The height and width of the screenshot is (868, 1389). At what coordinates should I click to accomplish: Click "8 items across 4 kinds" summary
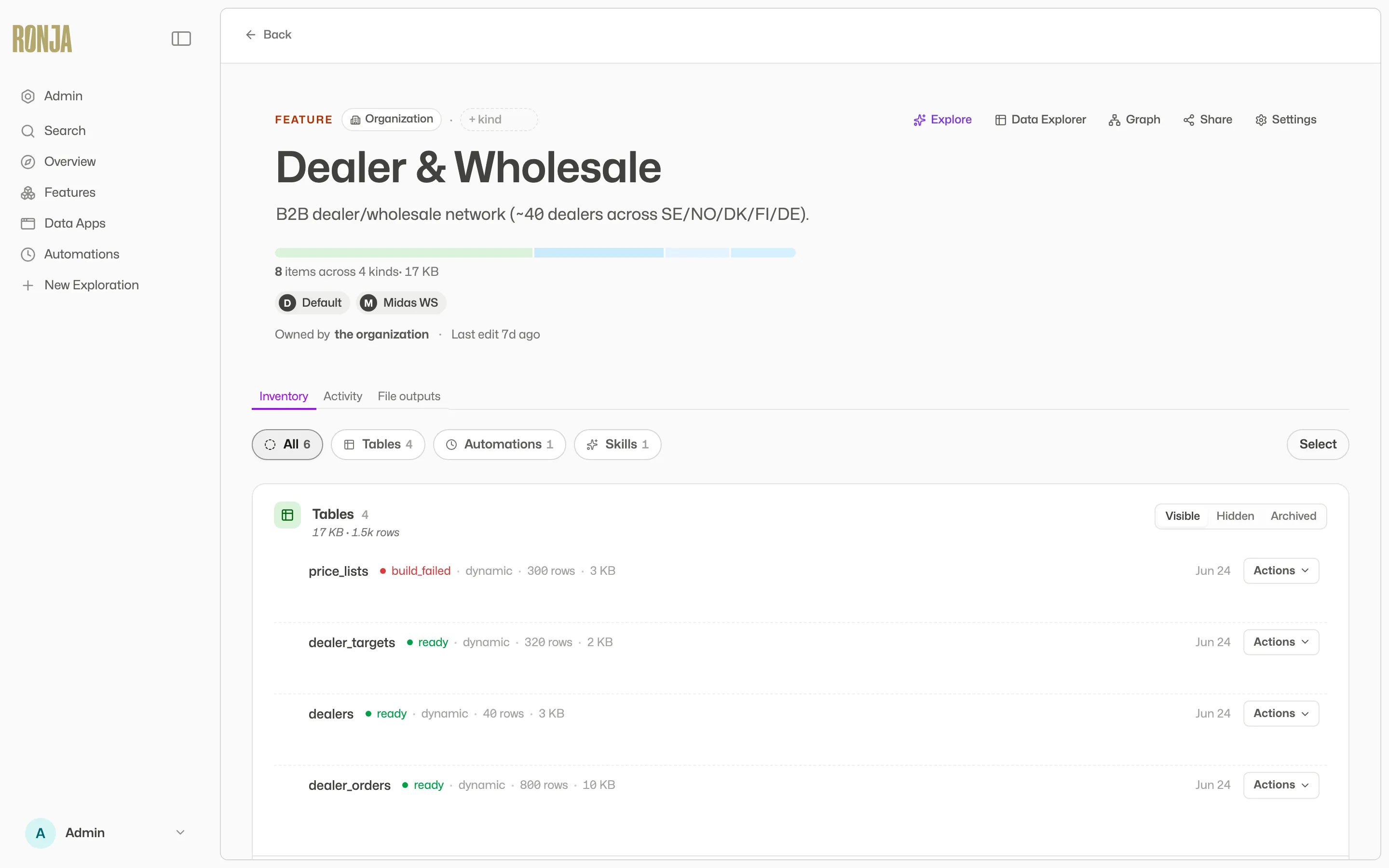tap(337, 272)
